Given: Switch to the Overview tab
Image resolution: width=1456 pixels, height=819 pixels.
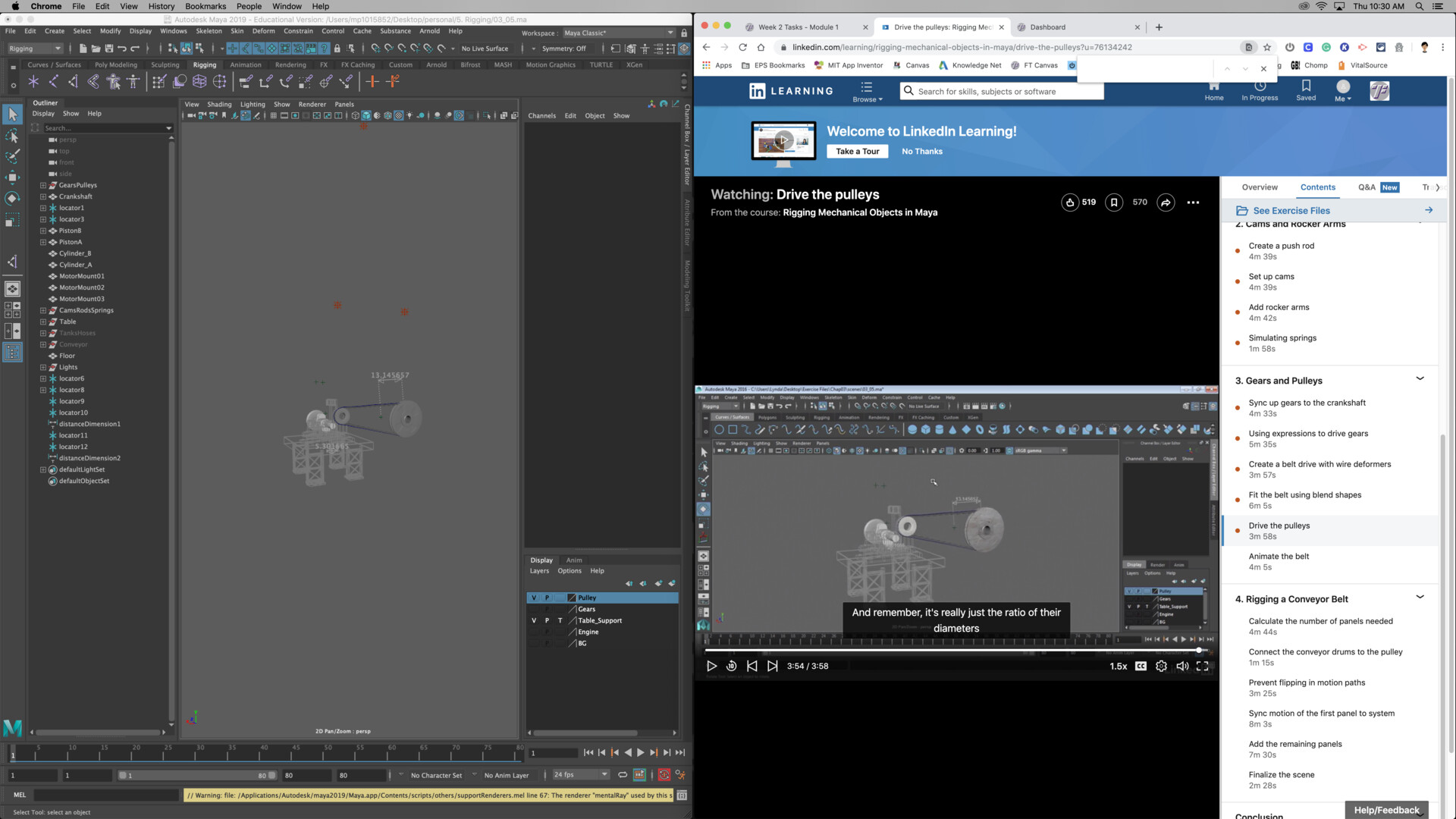Looking at the screenshot, I should (1259, 187).
